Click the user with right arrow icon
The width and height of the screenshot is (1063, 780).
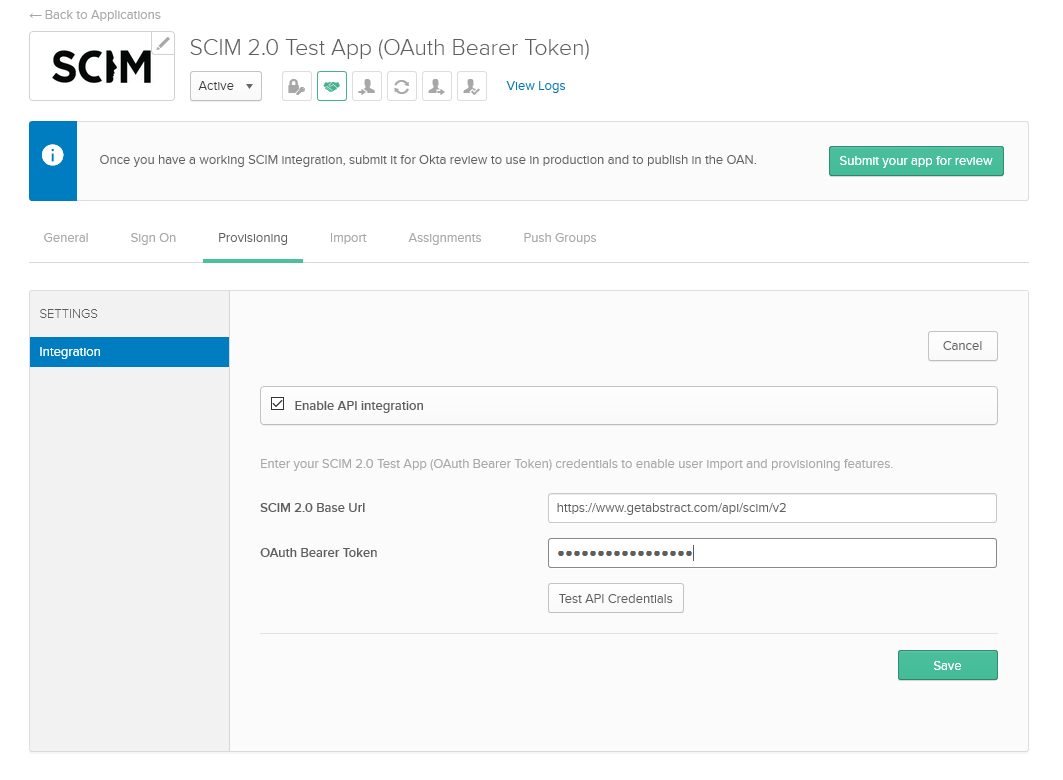click(x=437, y=87)
